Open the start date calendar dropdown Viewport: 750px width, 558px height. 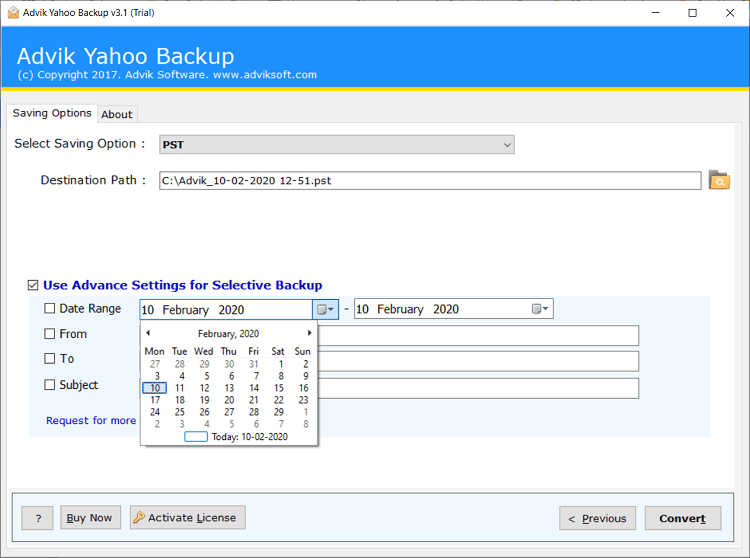tap(325, 309)
